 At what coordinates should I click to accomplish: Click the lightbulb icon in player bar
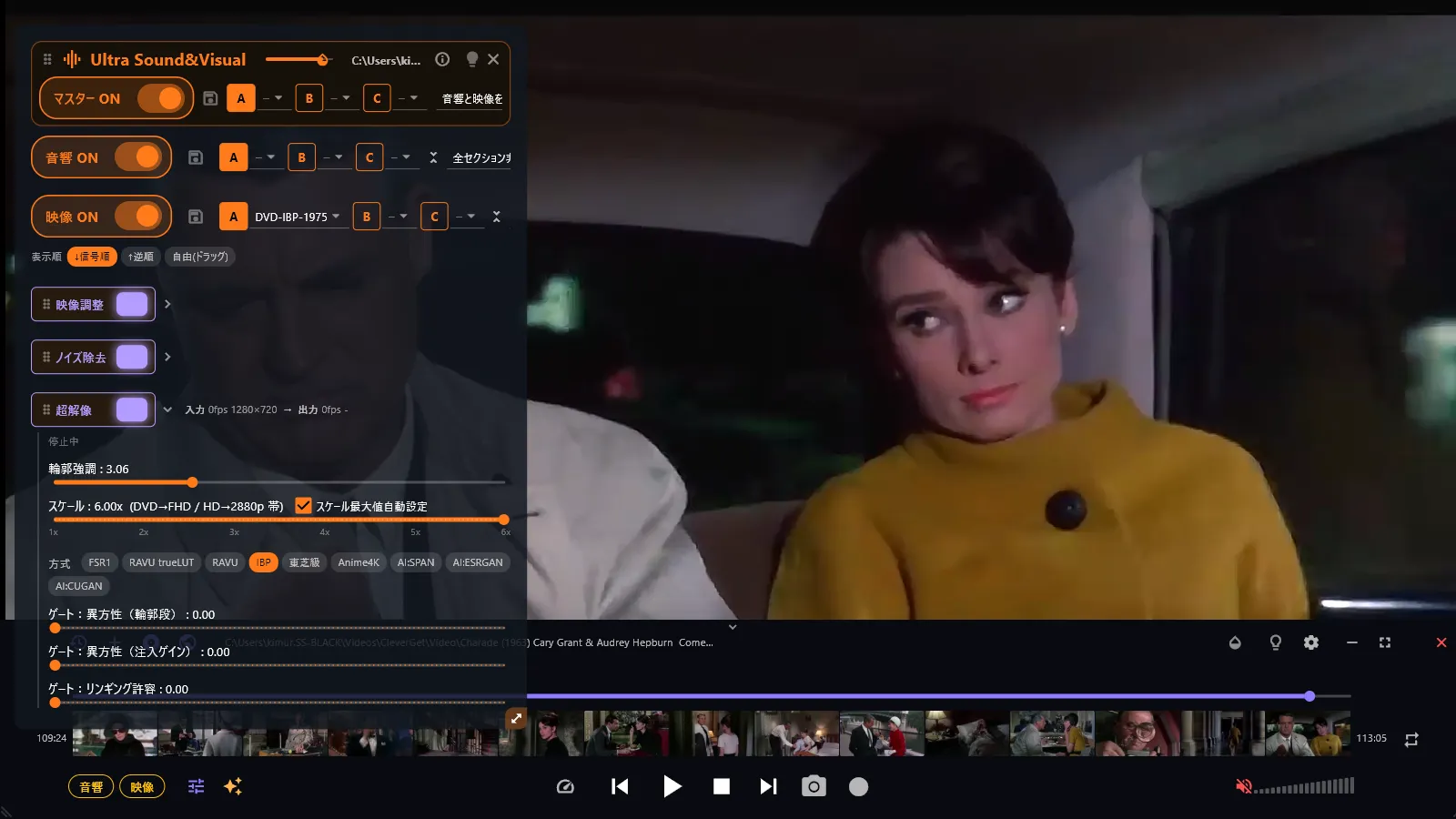(1276, 642)
